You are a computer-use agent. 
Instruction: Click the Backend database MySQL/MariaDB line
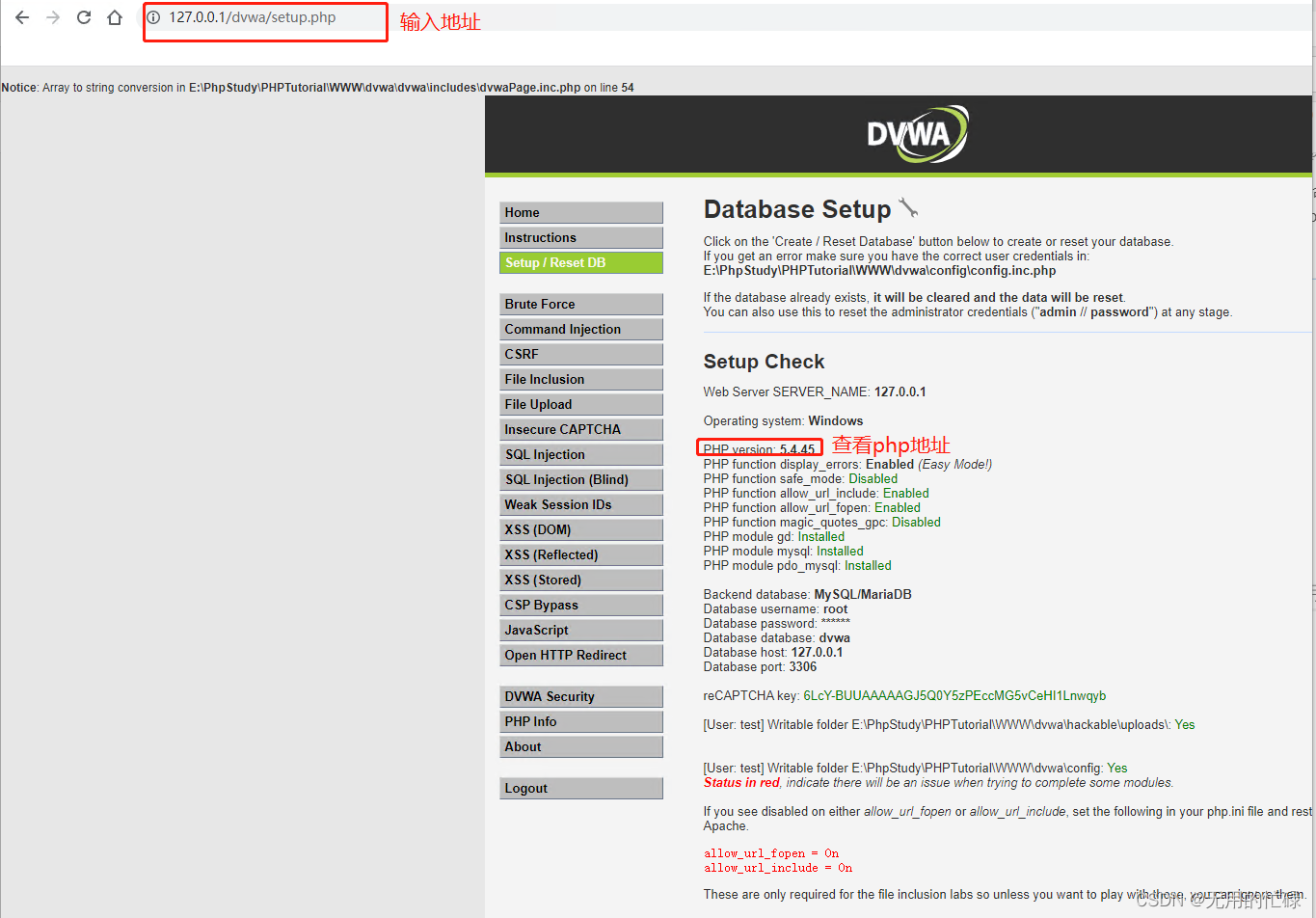(807, 594)
